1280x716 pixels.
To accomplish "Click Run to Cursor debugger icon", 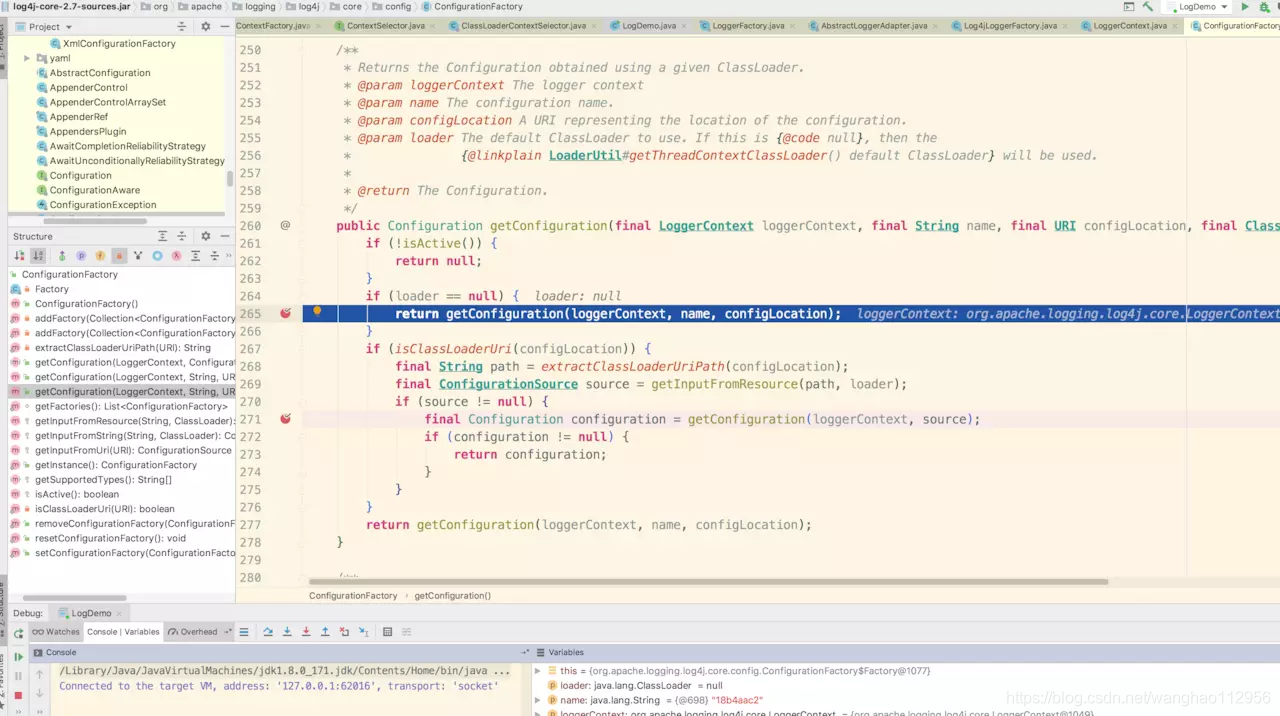I will (363, 632).
